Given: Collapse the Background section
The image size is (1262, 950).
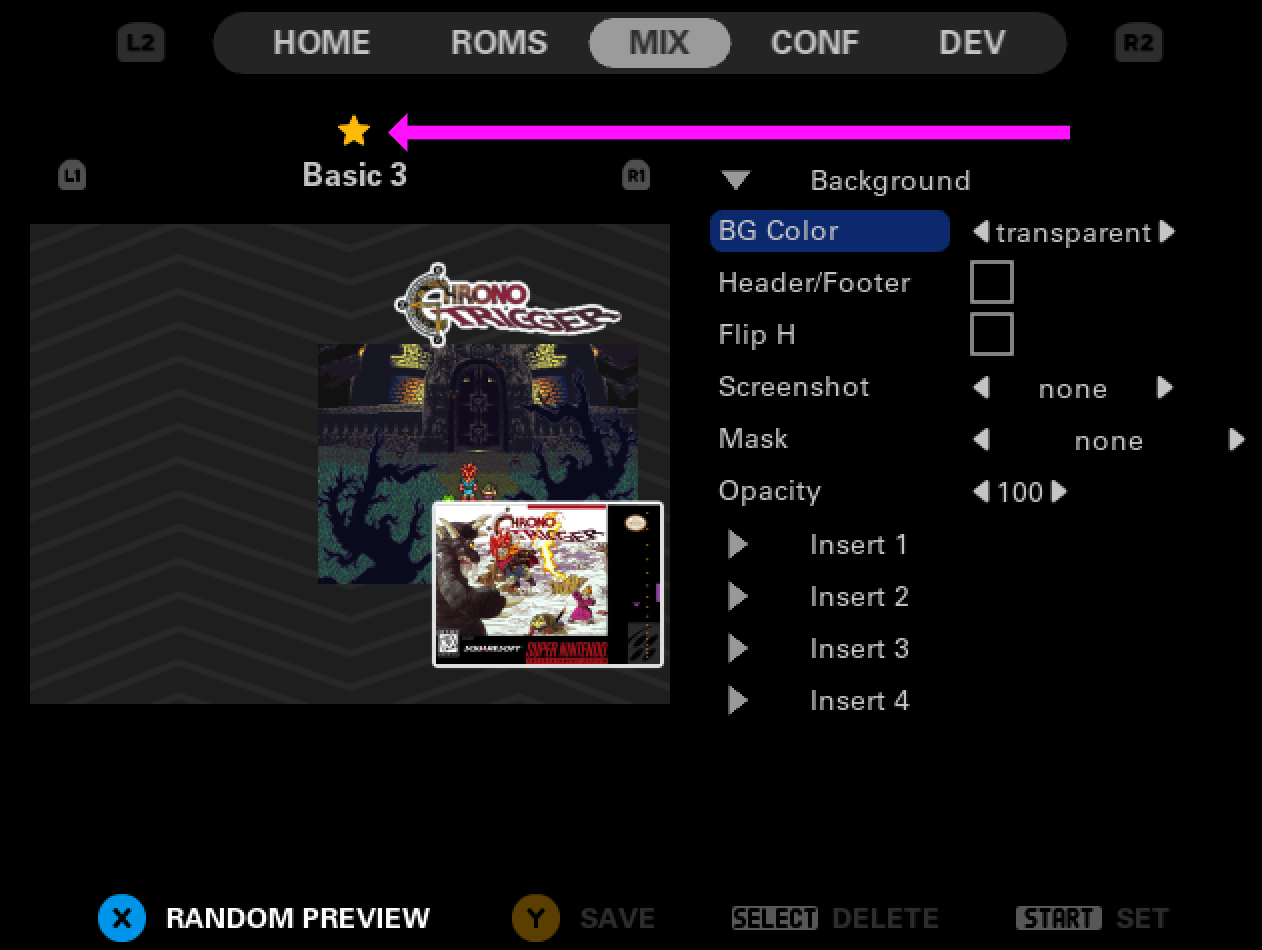Looking at the screenshot, I should pos(737,181).
